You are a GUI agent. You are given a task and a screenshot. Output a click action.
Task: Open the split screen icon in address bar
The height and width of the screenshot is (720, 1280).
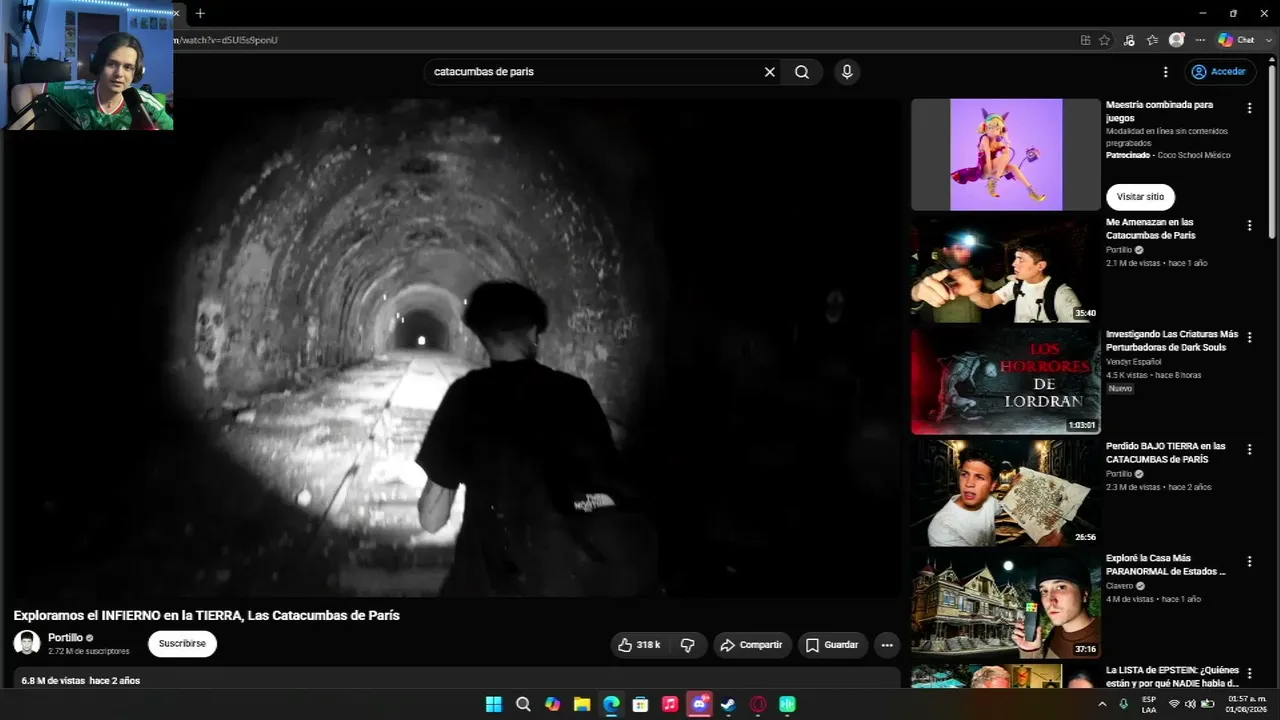1085,40
